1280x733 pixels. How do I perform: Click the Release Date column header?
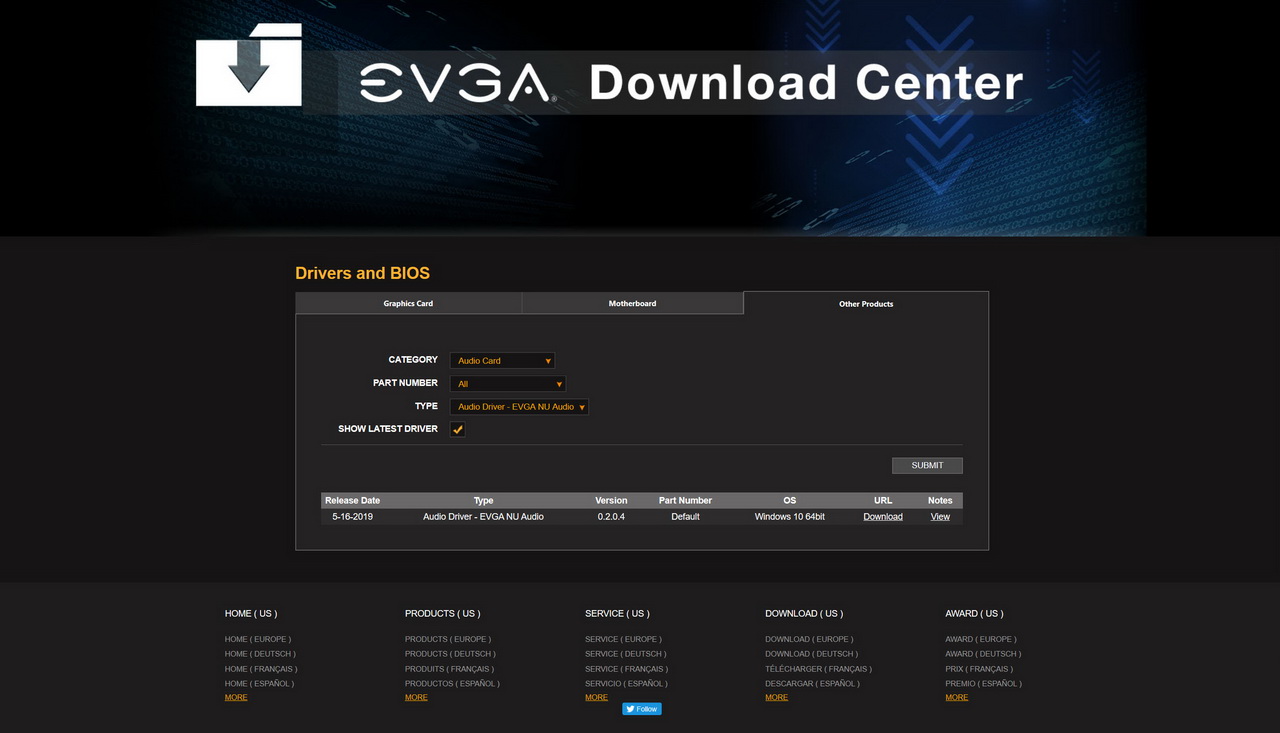pyautogui.click(x=353, y=500)
